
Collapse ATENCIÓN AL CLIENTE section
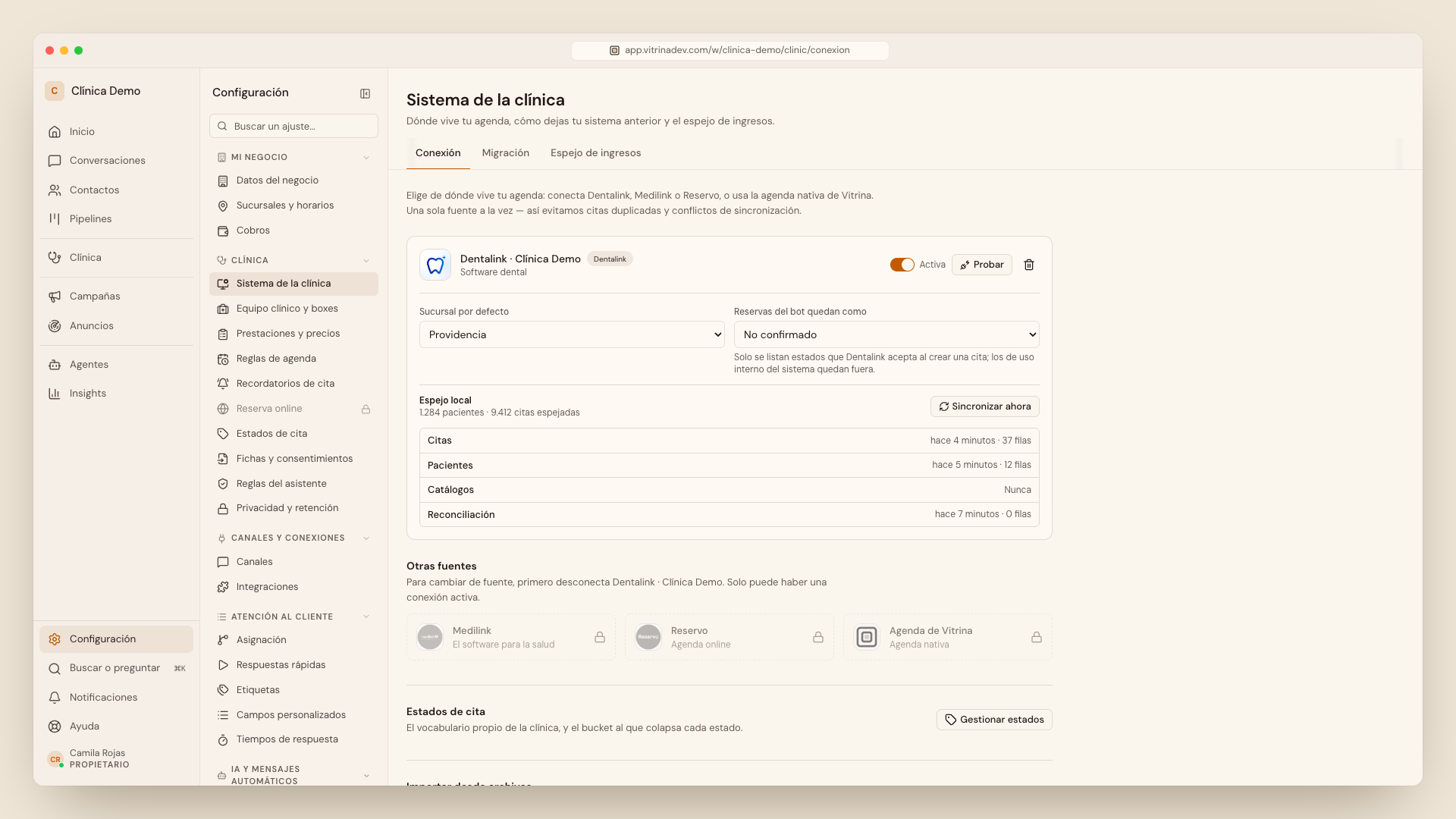(x=366, y=617)
